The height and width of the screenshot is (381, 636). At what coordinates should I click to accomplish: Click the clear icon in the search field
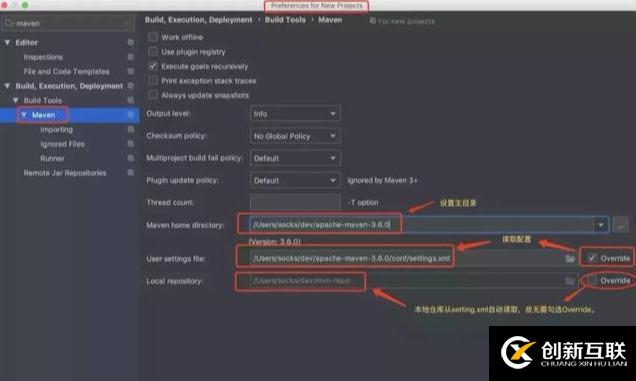127,24
